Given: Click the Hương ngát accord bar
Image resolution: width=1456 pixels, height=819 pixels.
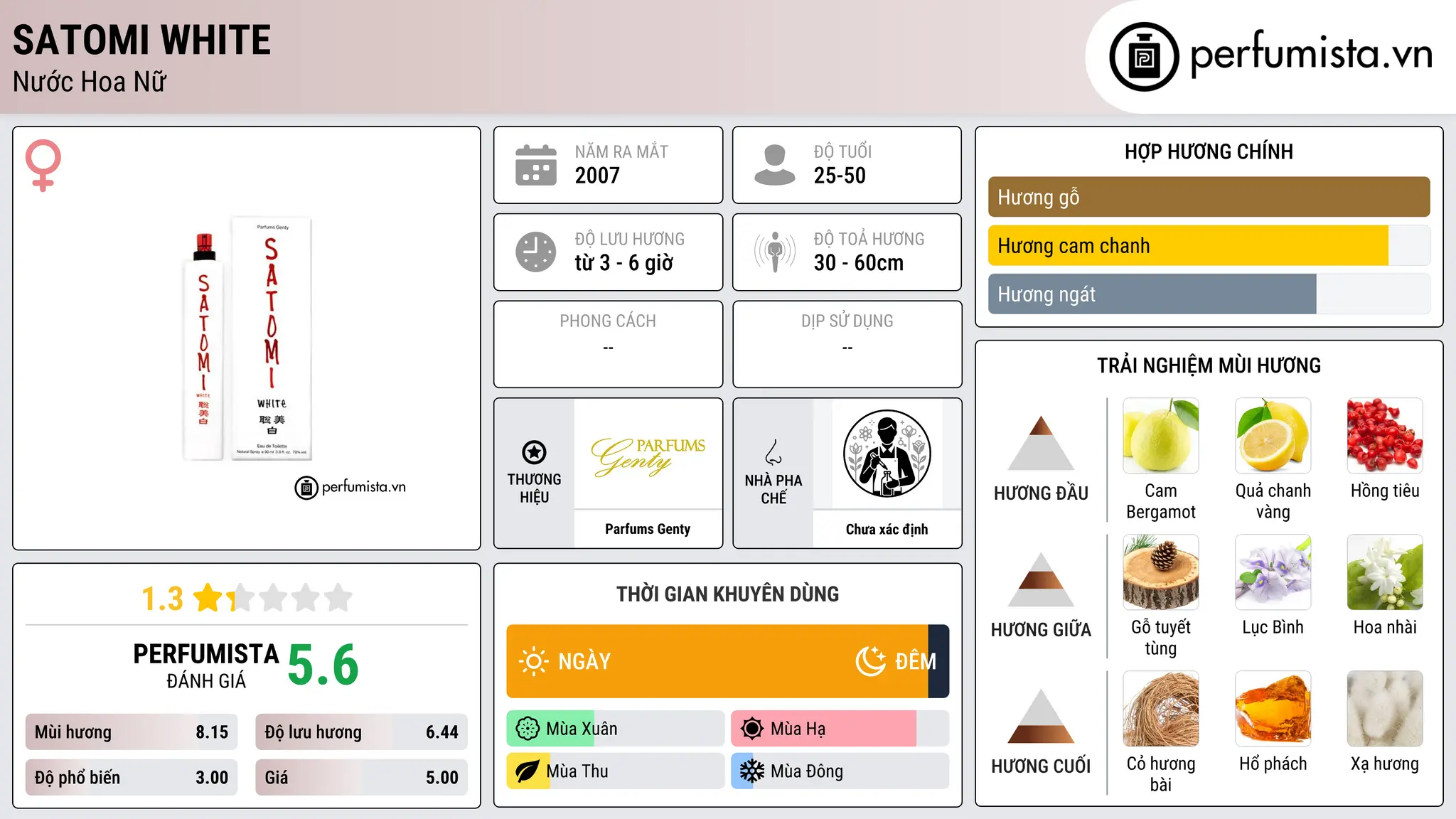Looking at the screenshot, I should 1209,294.
